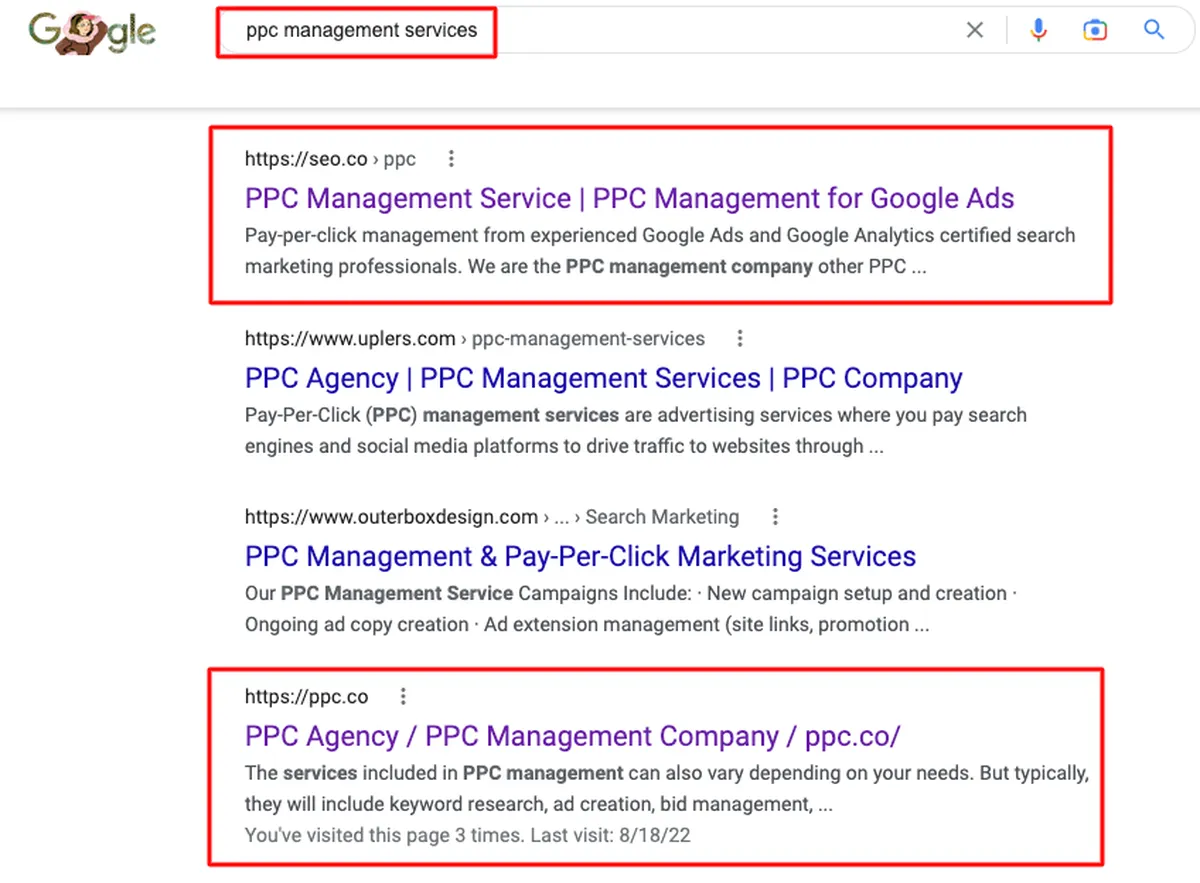The height and width of the screenshot is (883, 1200).
Task: Open 'PPC Management Service | PPC Management for Google Ads'
Action: pos(629,198)
